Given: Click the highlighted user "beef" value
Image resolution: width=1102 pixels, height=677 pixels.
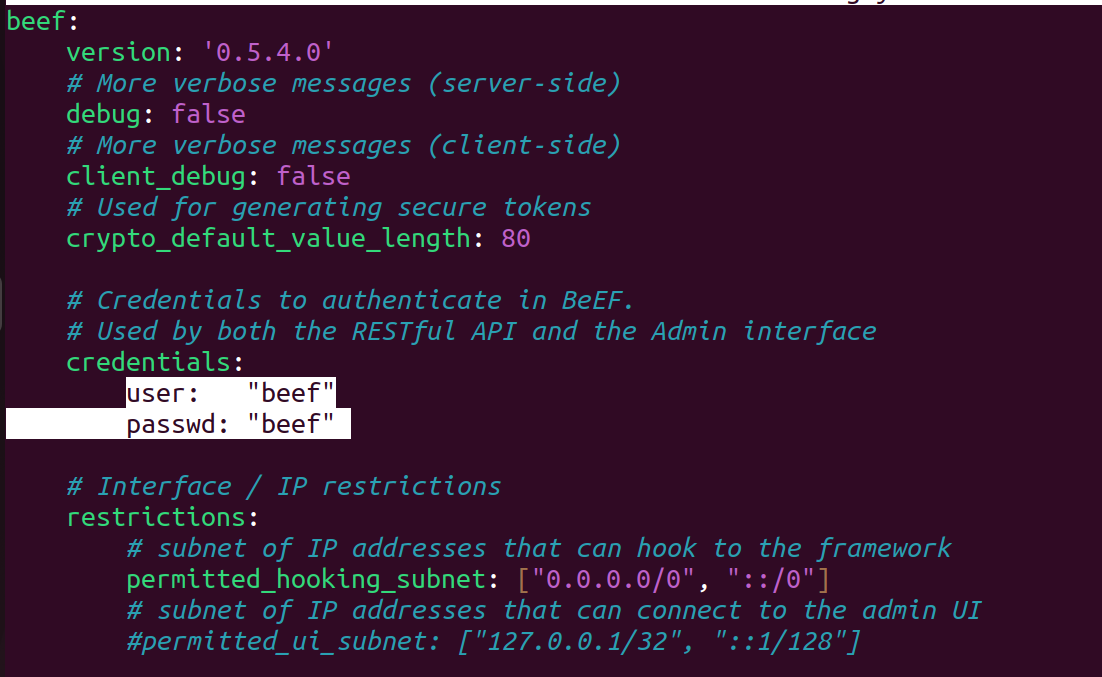Looking at the screenshot, I should pyautogui.click(x=291, y=393).
